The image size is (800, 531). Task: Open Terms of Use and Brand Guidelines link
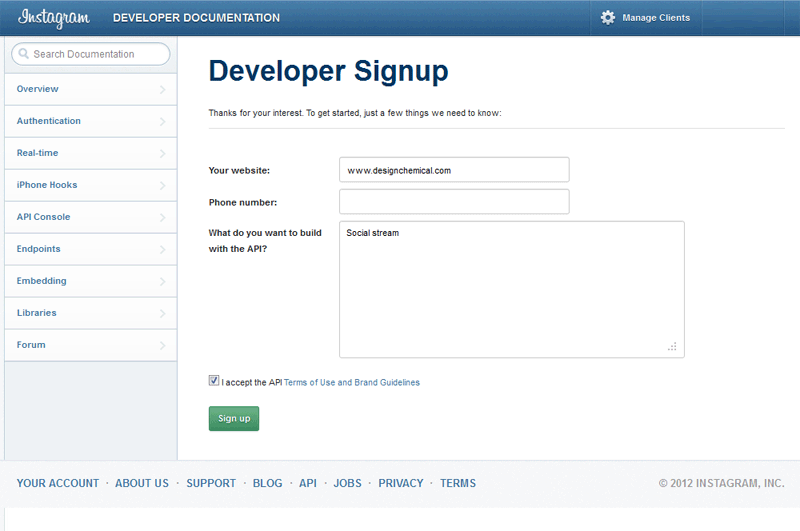(x=351, y=382)
